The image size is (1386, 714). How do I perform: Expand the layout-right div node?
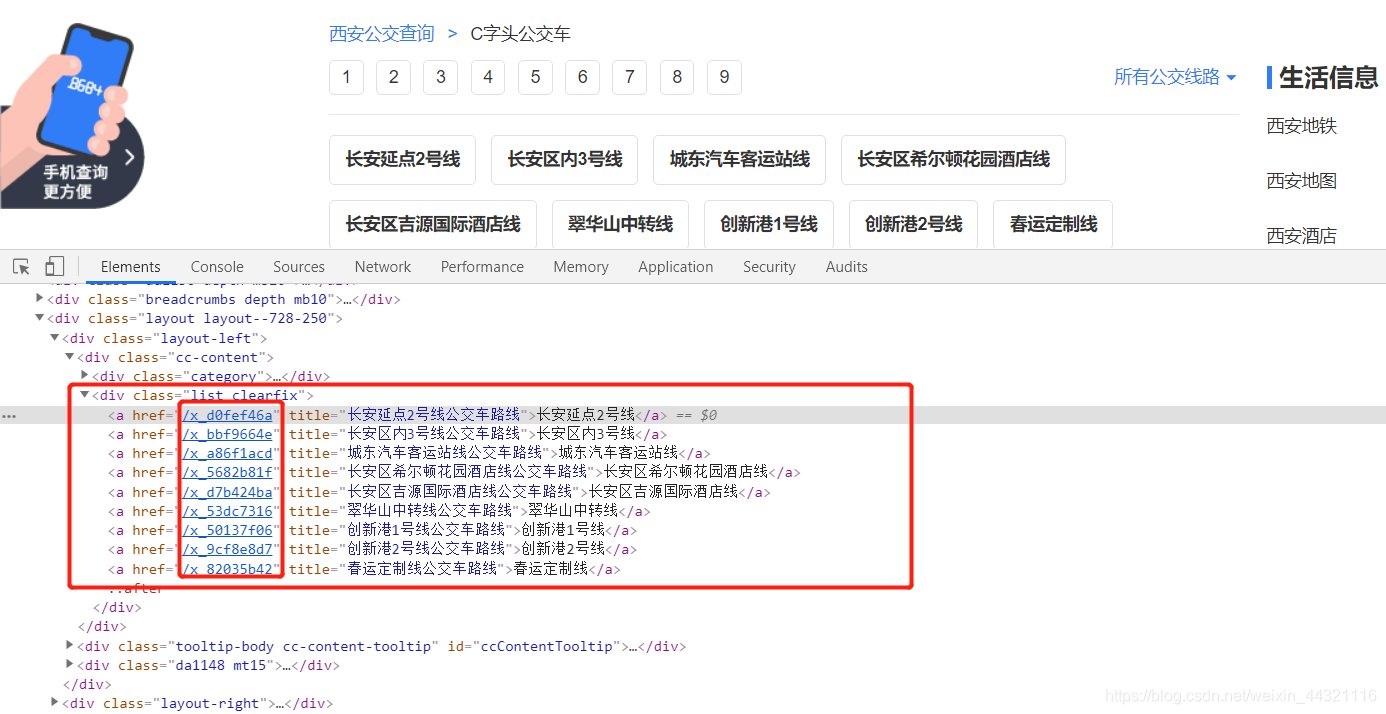(x=55, y=702)
